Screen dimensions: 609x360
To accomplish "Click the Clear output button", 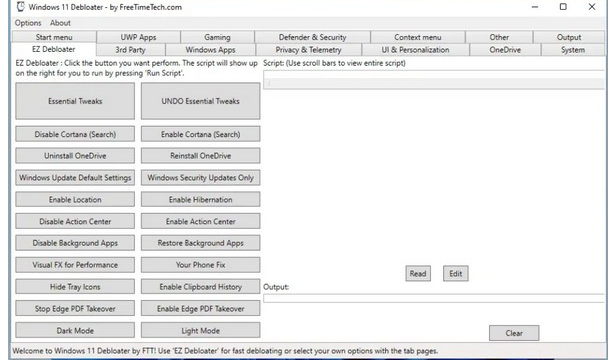I will 514,333.
